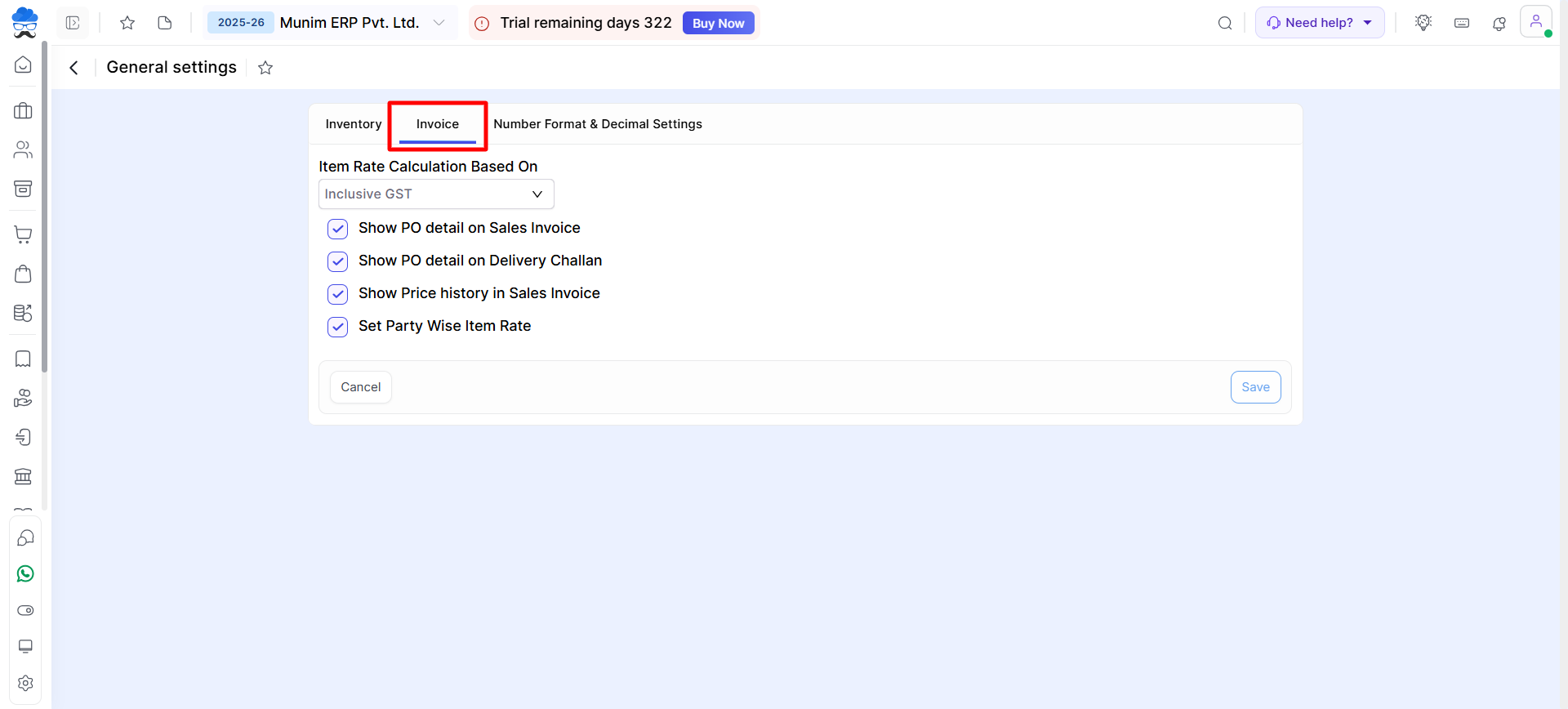The image size is (1568, 709).
Task: Disable Set Party Wise Item Rate
Action: click(x=338, y=327)
